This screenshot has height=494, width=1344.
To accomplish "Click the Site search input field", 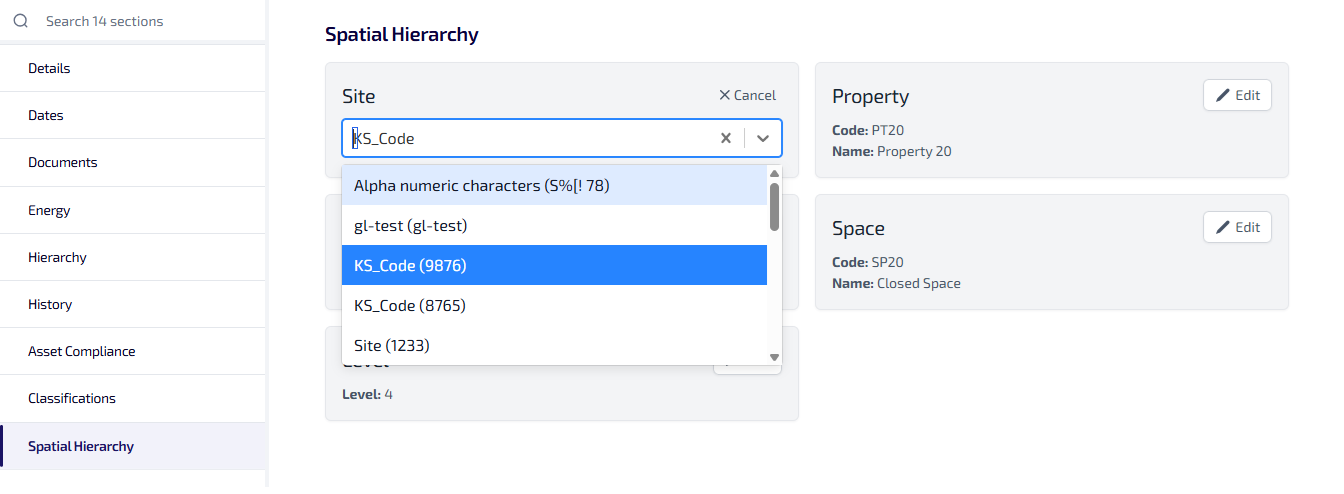I will (x=530, y=139).
